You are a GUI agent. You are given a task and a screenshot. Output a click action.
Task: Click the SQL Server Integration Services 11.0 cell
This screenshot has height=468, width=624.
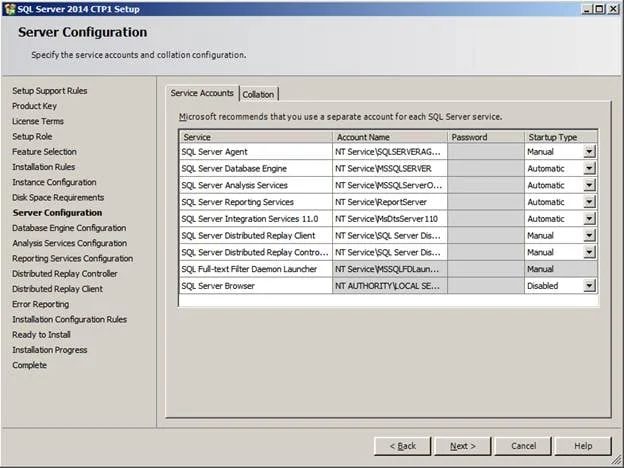click(x=256, y=218)
